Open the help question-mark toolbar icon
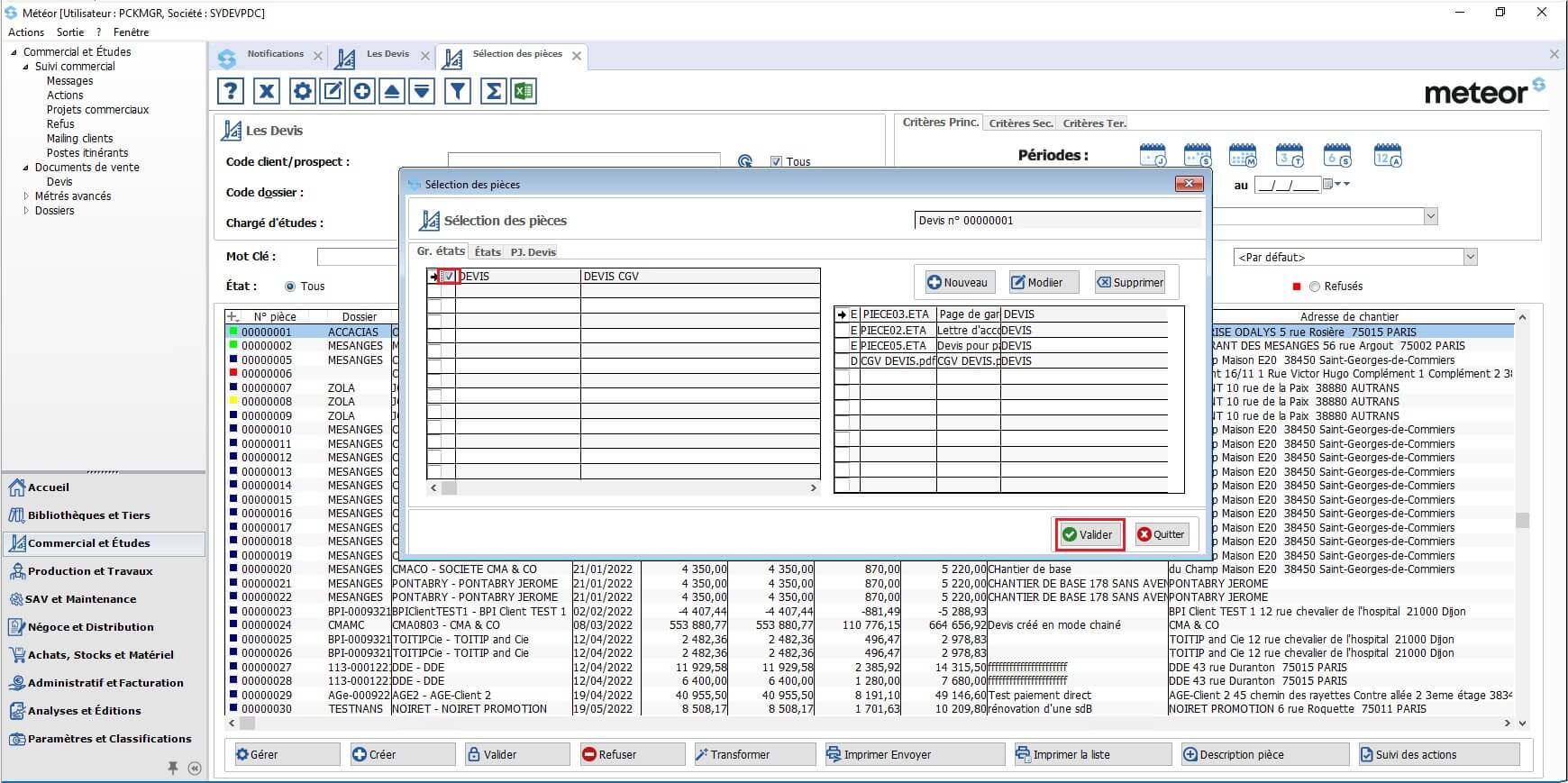Viewport: 1568px width, 783px height. point(231,91)
